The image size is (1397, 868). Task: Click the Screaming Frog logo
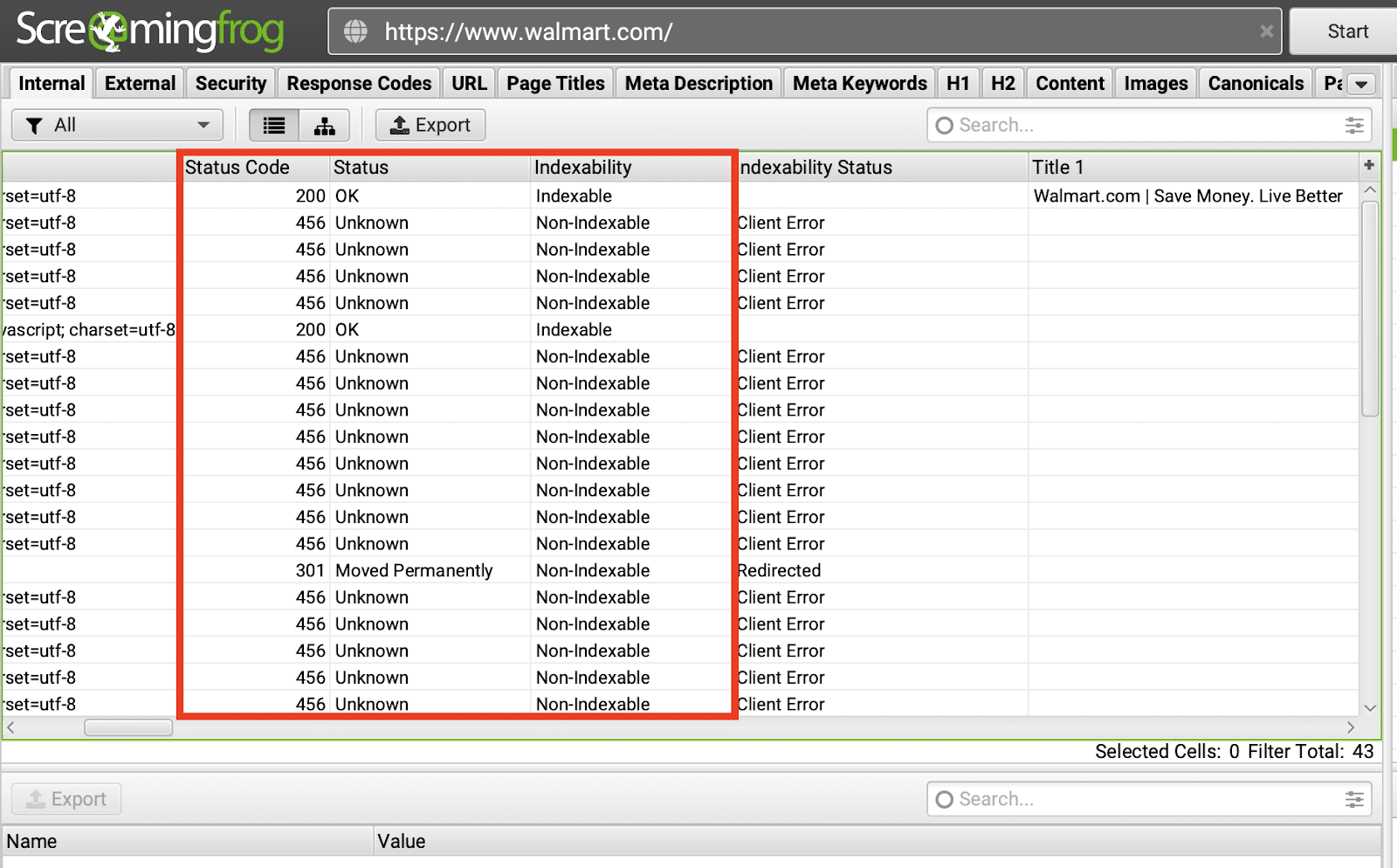150,31
